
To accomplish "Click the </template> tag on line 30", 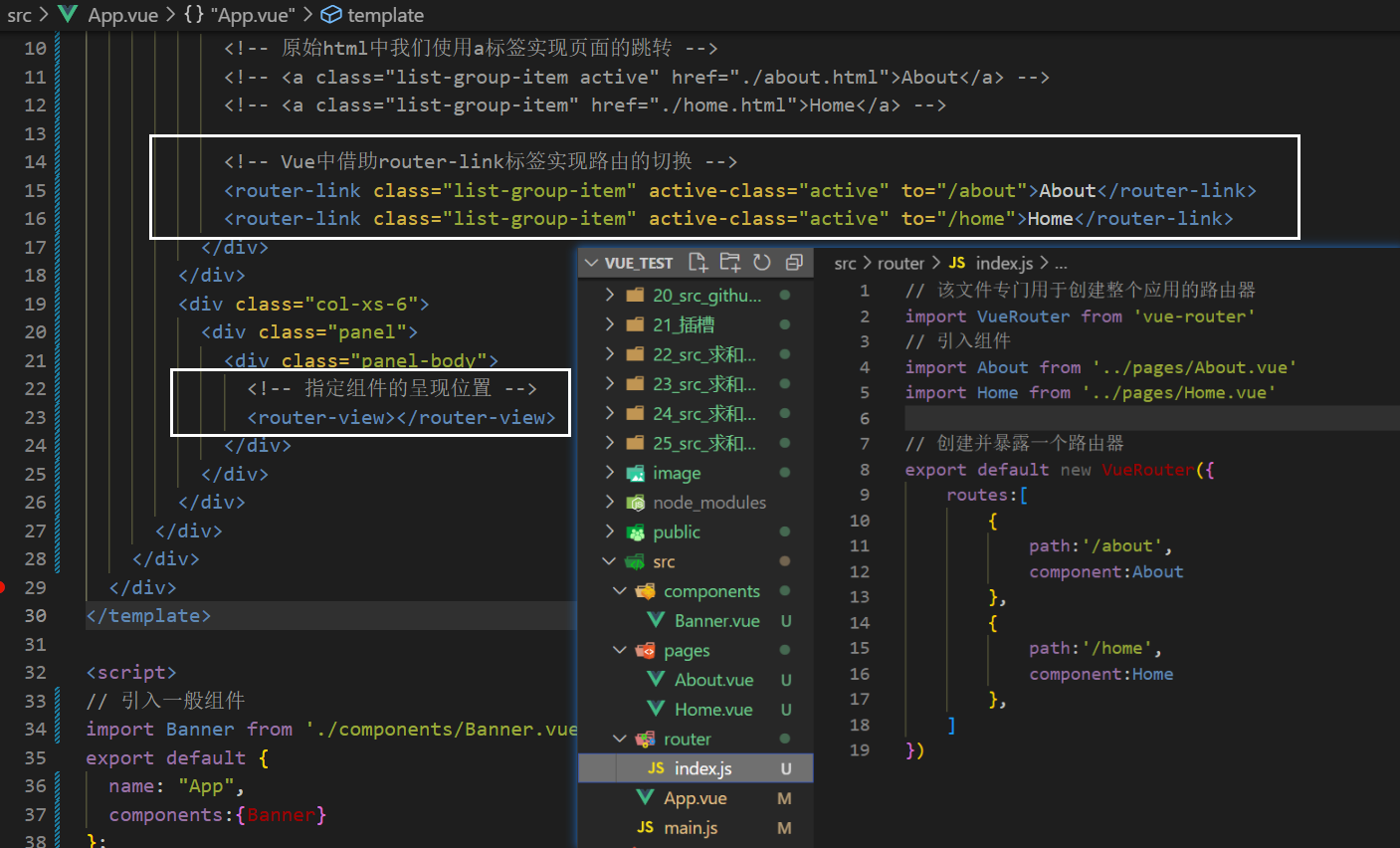I will pos(148,615).
